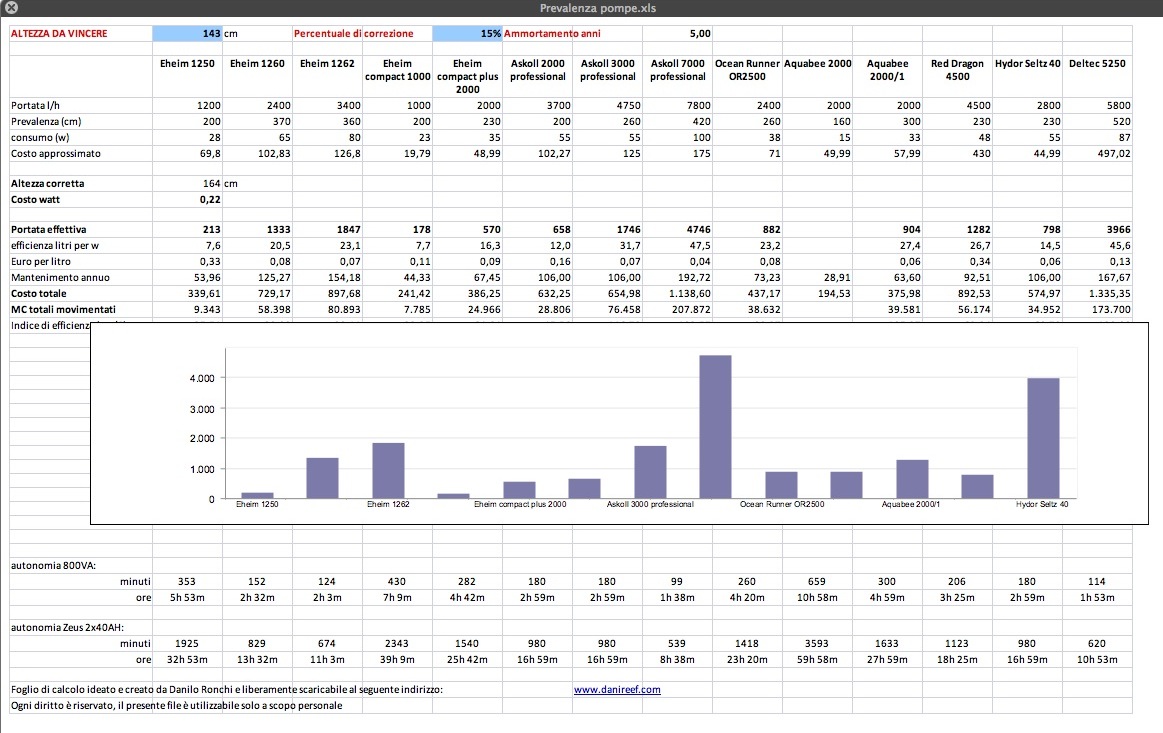Click the Prevalenza (cm) row label
The height and width of the screenshot is (733, 1163).
[46, 122]
